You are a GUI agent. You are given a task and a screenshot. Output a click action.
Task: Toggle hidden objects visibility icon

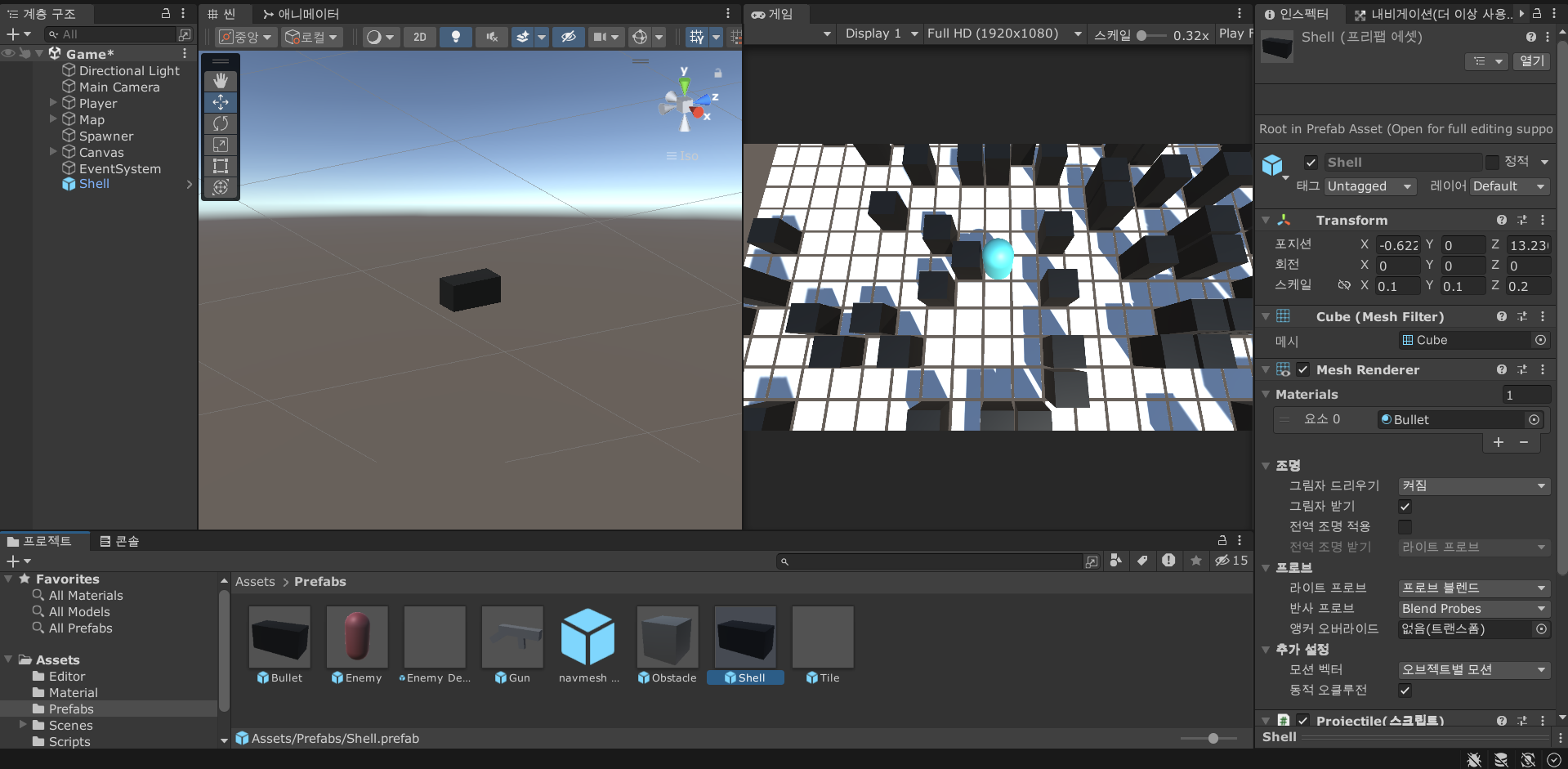pyautogui.click(x=569, y=37)
